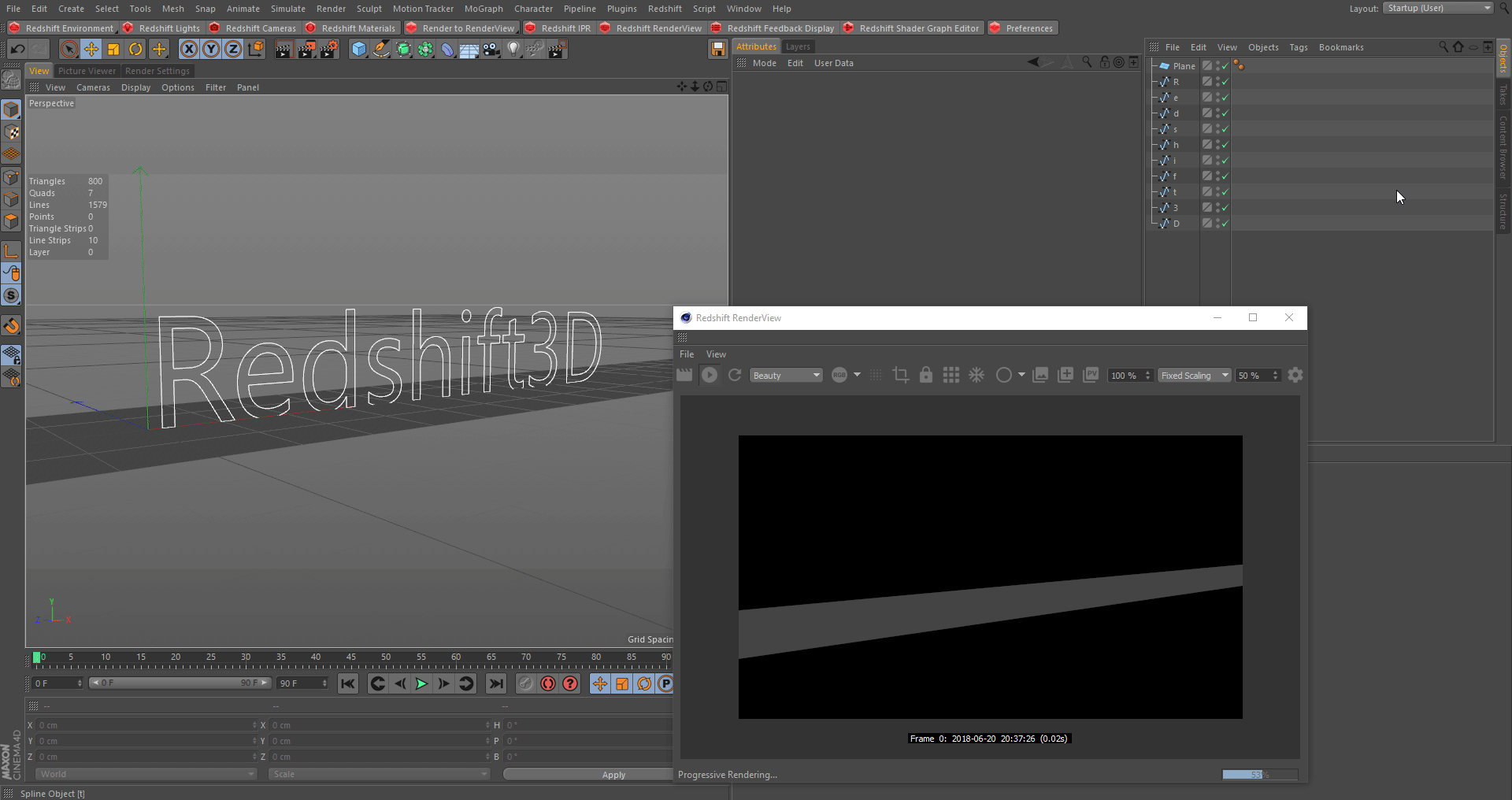This screenshot has width=1512, height=800.
Task: Adjust the 50 % scaling stepper
Action: 1275,376
